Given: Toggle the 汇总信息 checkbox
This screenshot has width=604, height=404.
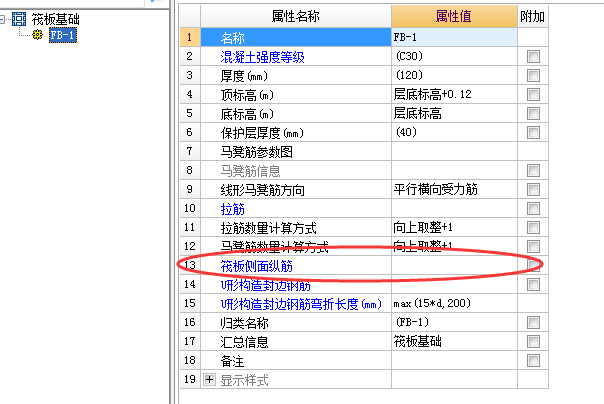Looking at the screenshot, I should [533, 342].
